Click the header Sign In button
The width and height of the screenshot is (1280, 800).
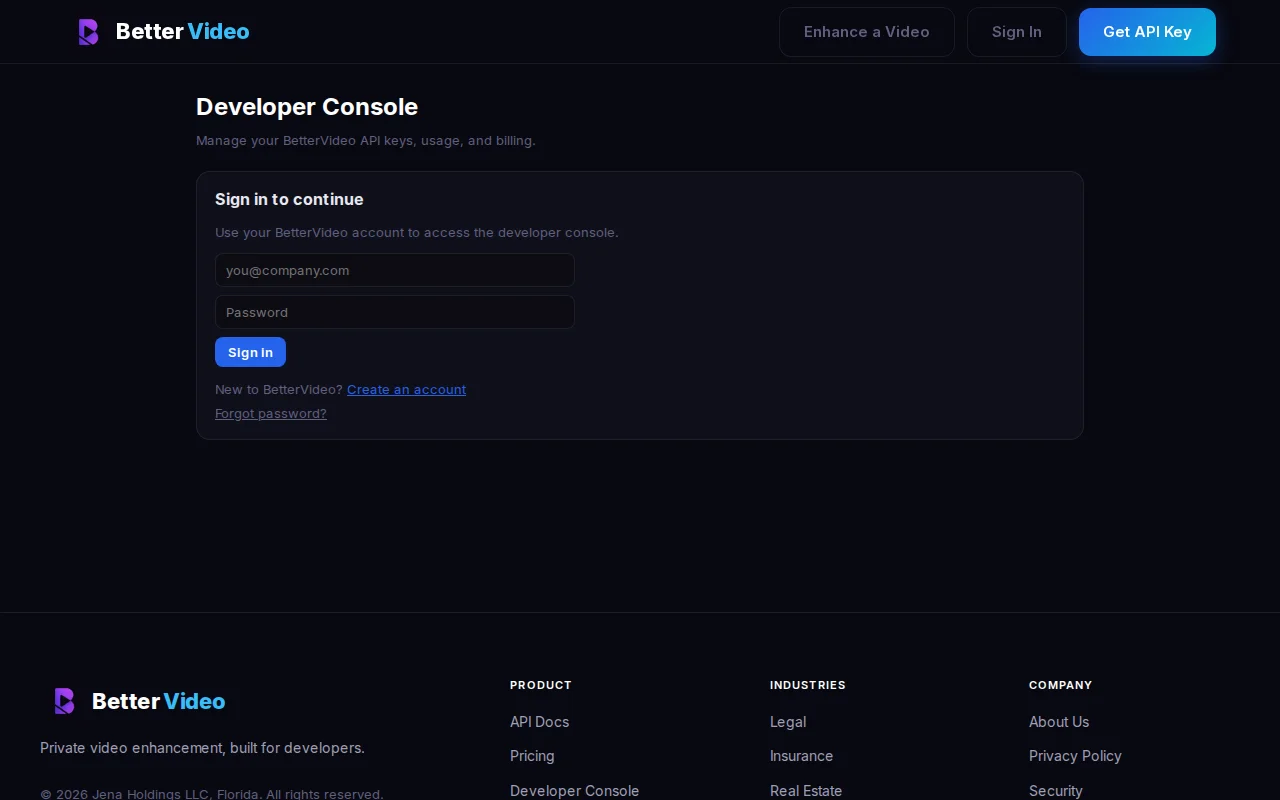[1017, 32]
